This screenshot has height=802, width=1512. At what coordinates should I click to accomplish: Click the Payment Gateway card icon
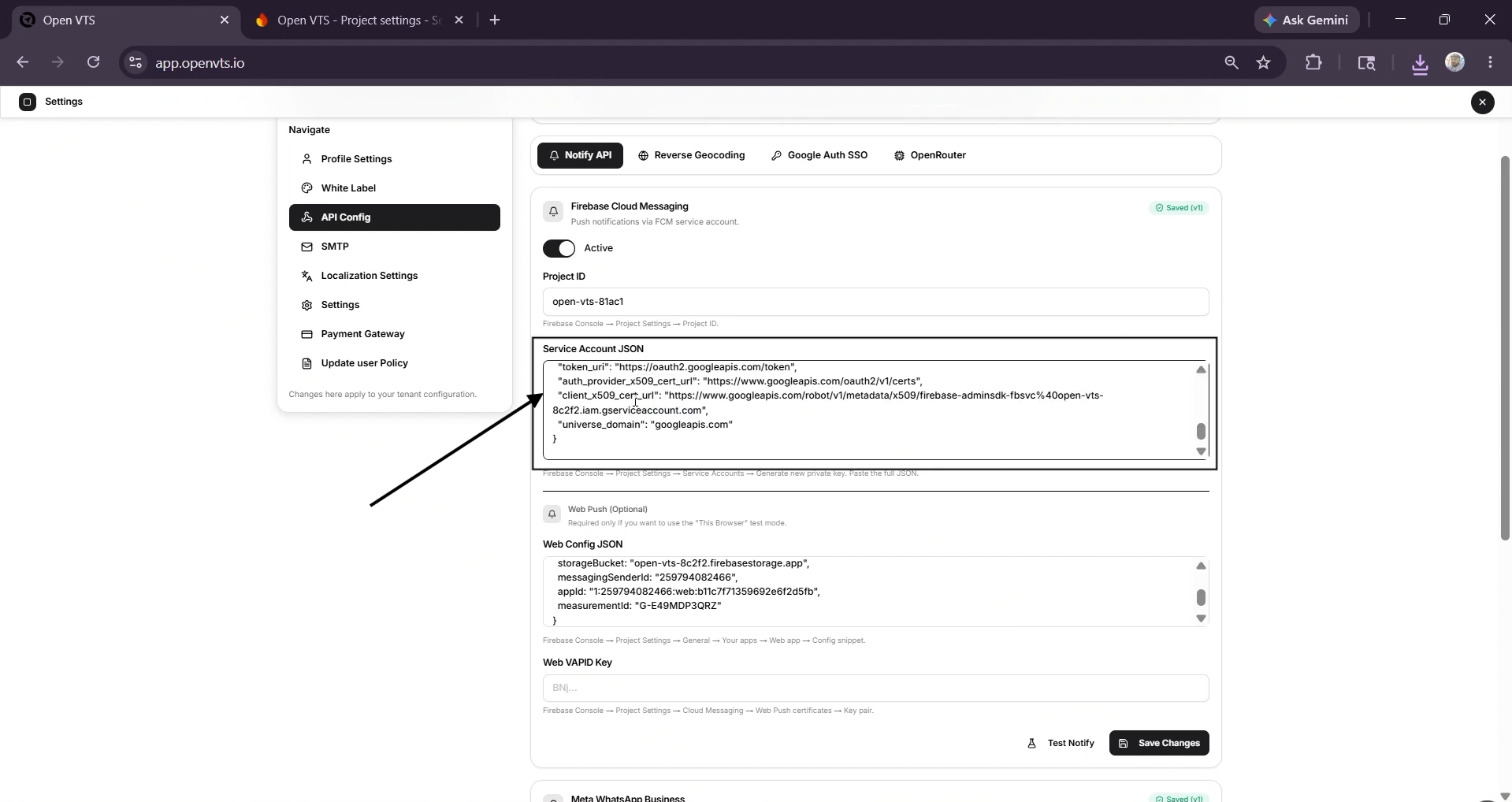pyautogui.click(x=306, y=334)
